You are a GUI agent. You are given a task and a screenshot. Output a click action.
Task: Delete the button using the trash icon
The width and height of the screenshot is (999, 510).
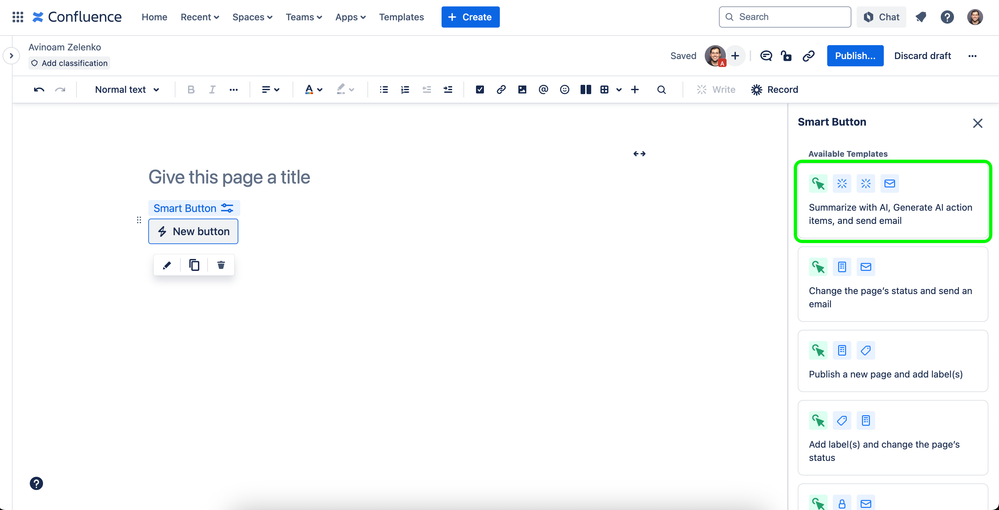[221, 265]
